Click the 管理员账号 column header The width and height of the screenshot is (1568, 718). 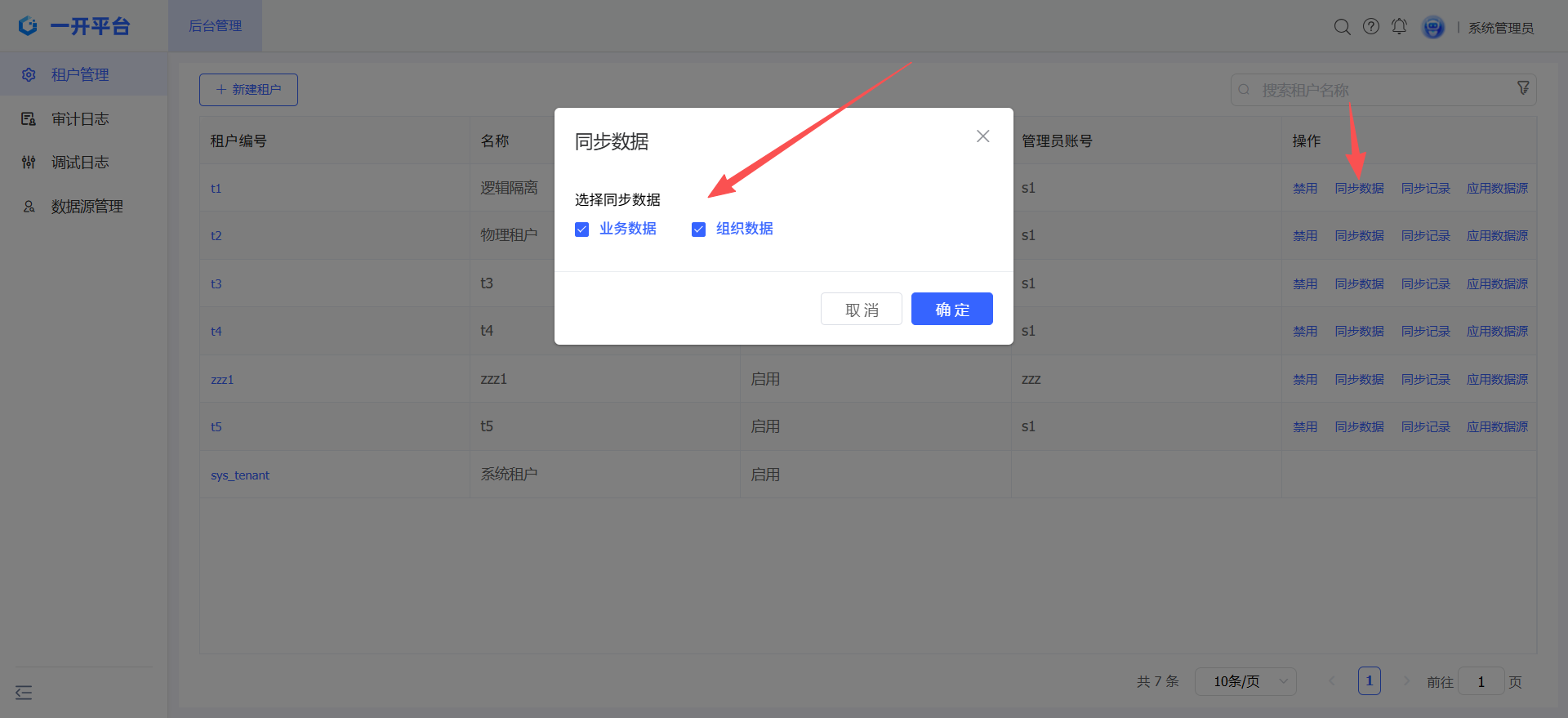[x=1057, y=141]
